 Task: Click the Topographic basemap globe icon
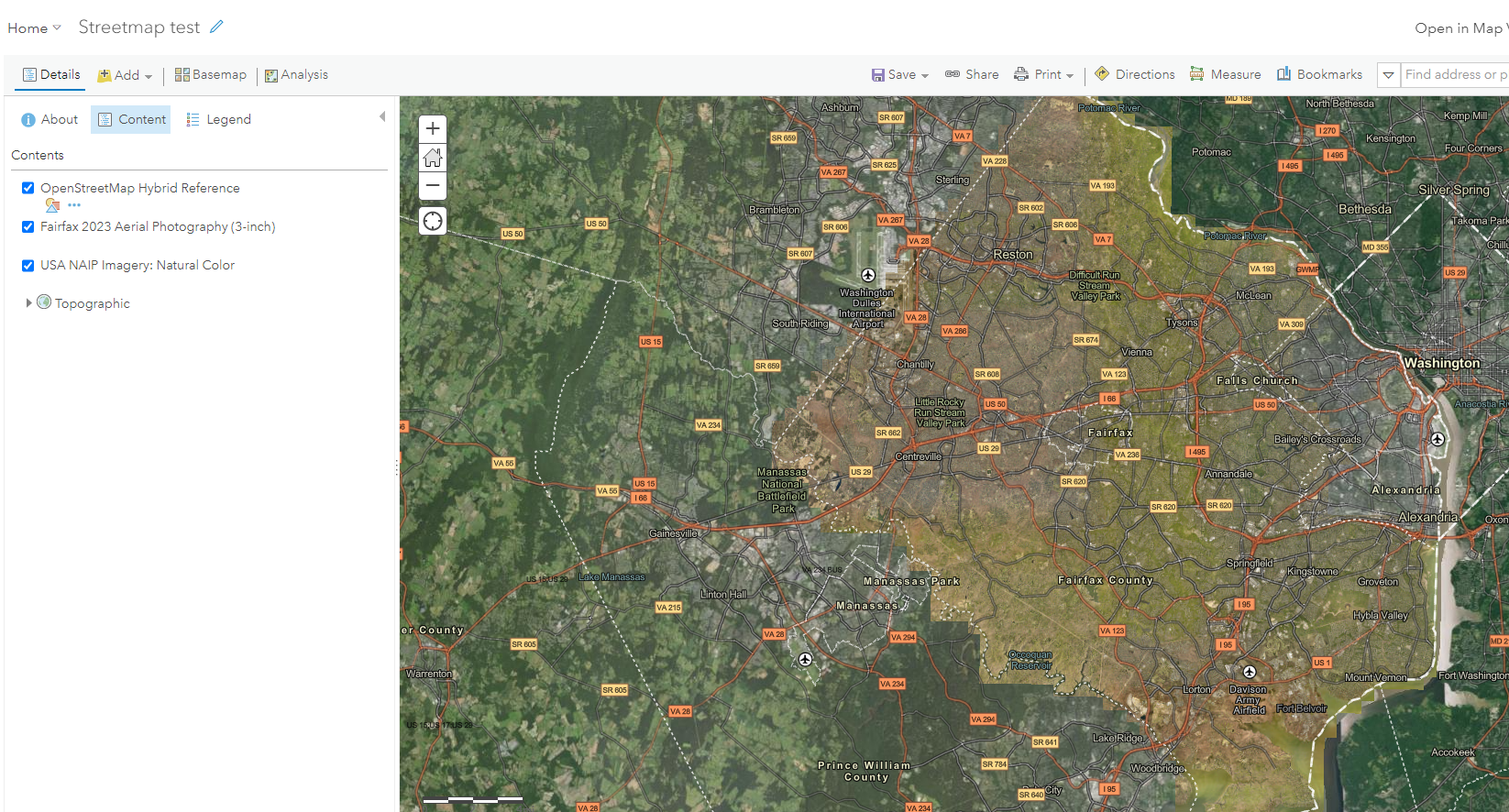click(44, 302)
